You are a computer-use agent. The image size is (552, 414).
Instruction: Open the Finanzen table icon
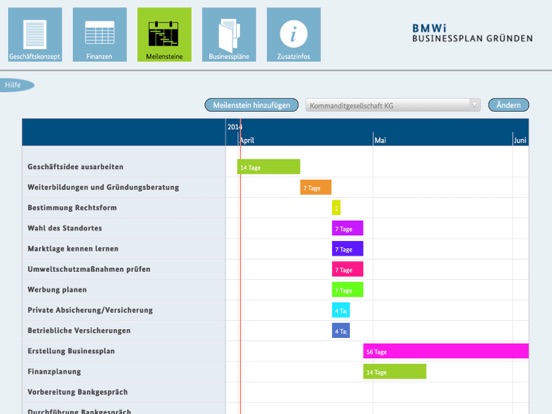(x=100, y=35)
